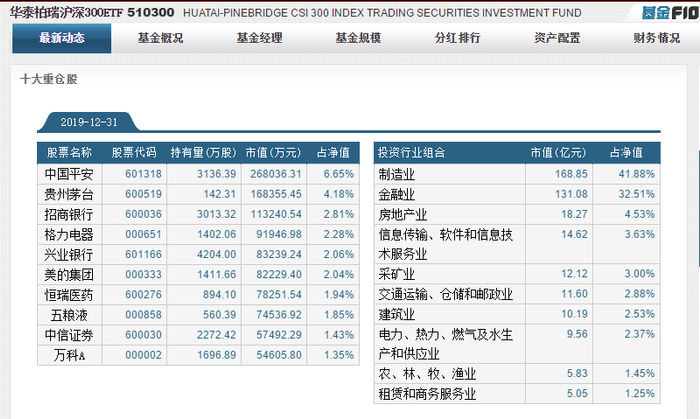Select the 采矿业 industry row
The image size is (700, 419).
pos(517,274)
